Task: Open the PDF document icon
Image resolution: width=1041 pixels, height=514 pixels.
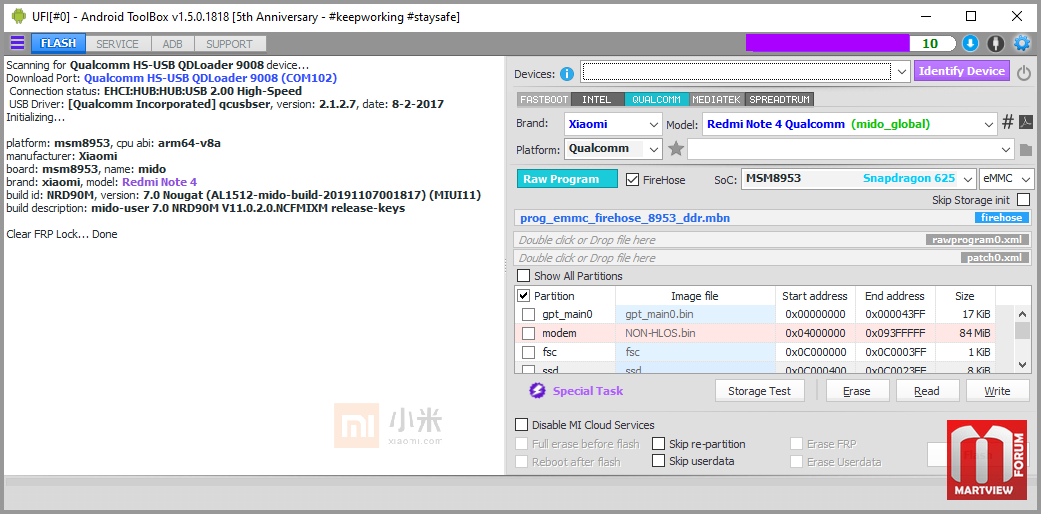Action: (1025, 123)
